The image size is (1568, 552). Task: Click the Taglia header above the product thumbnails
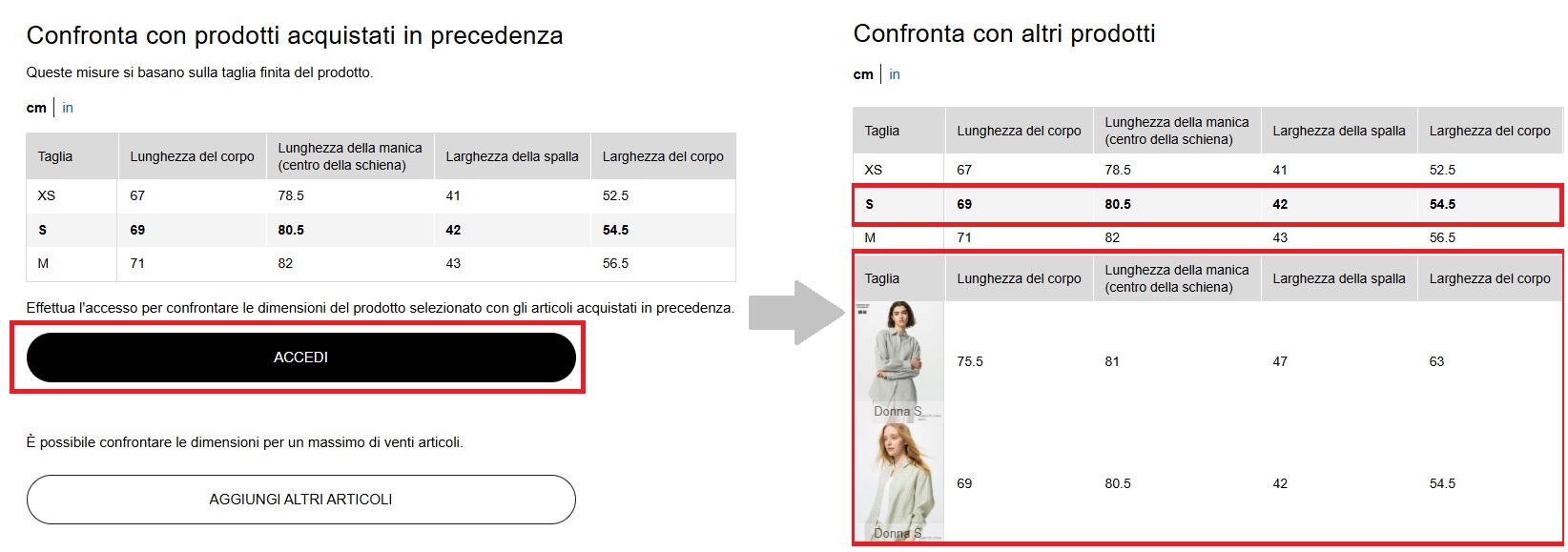pyautogui.click(x=882, y=278)
